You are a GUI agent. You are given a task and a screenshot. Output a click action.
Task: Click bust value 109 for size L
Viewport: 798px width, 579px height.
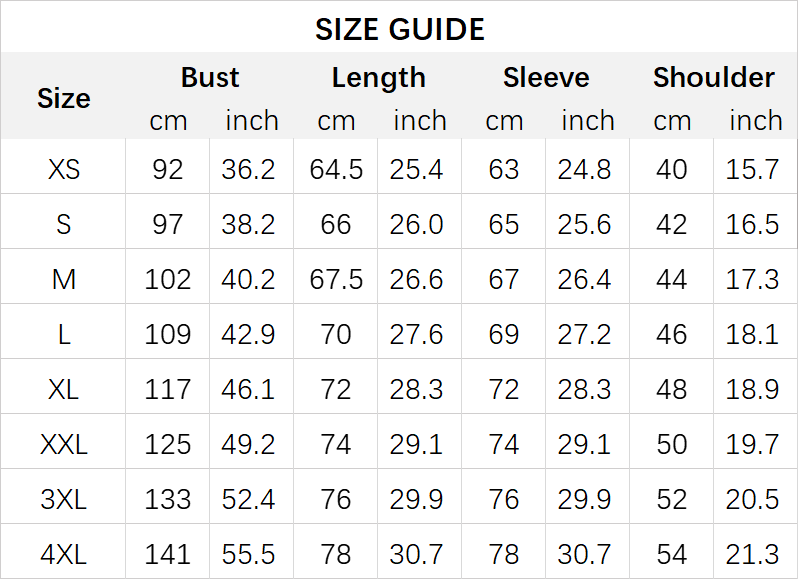pos(167,334)
